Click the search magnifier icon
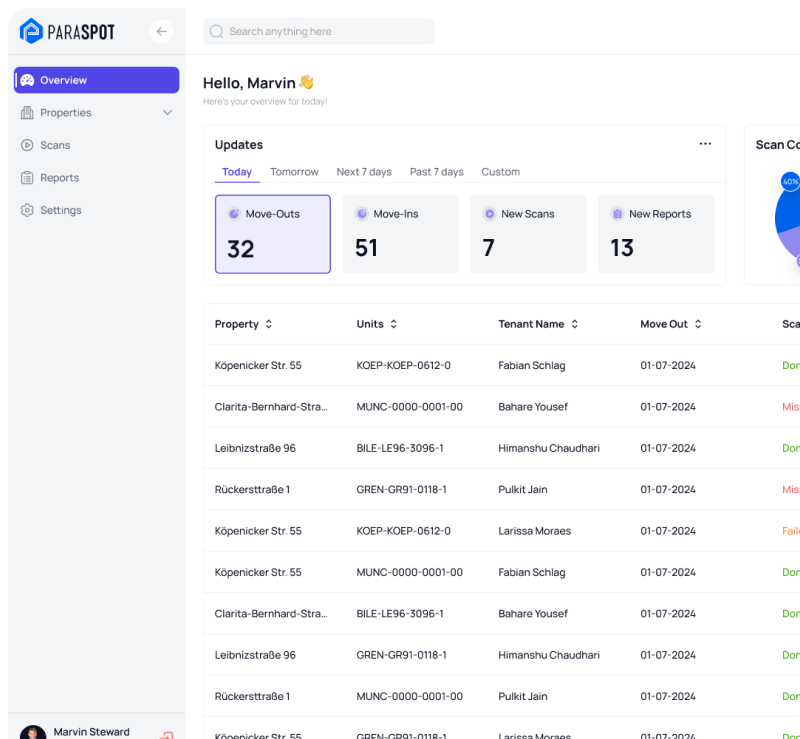 tap(217, 32)
